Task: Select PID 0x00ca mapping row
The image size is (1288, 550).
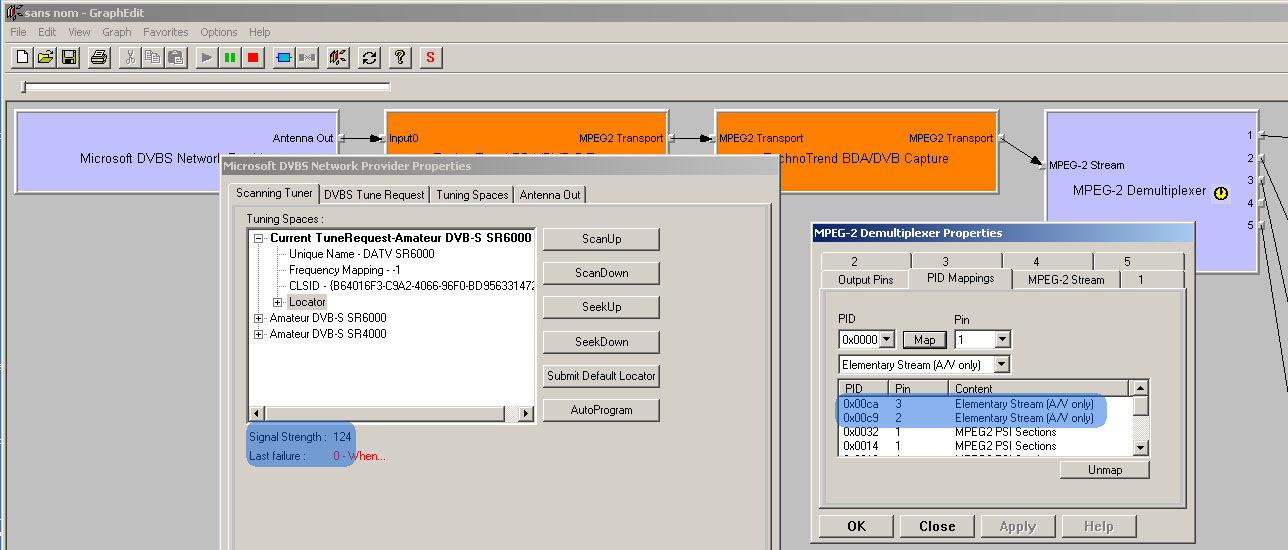Action: click(x=985, y=404)
